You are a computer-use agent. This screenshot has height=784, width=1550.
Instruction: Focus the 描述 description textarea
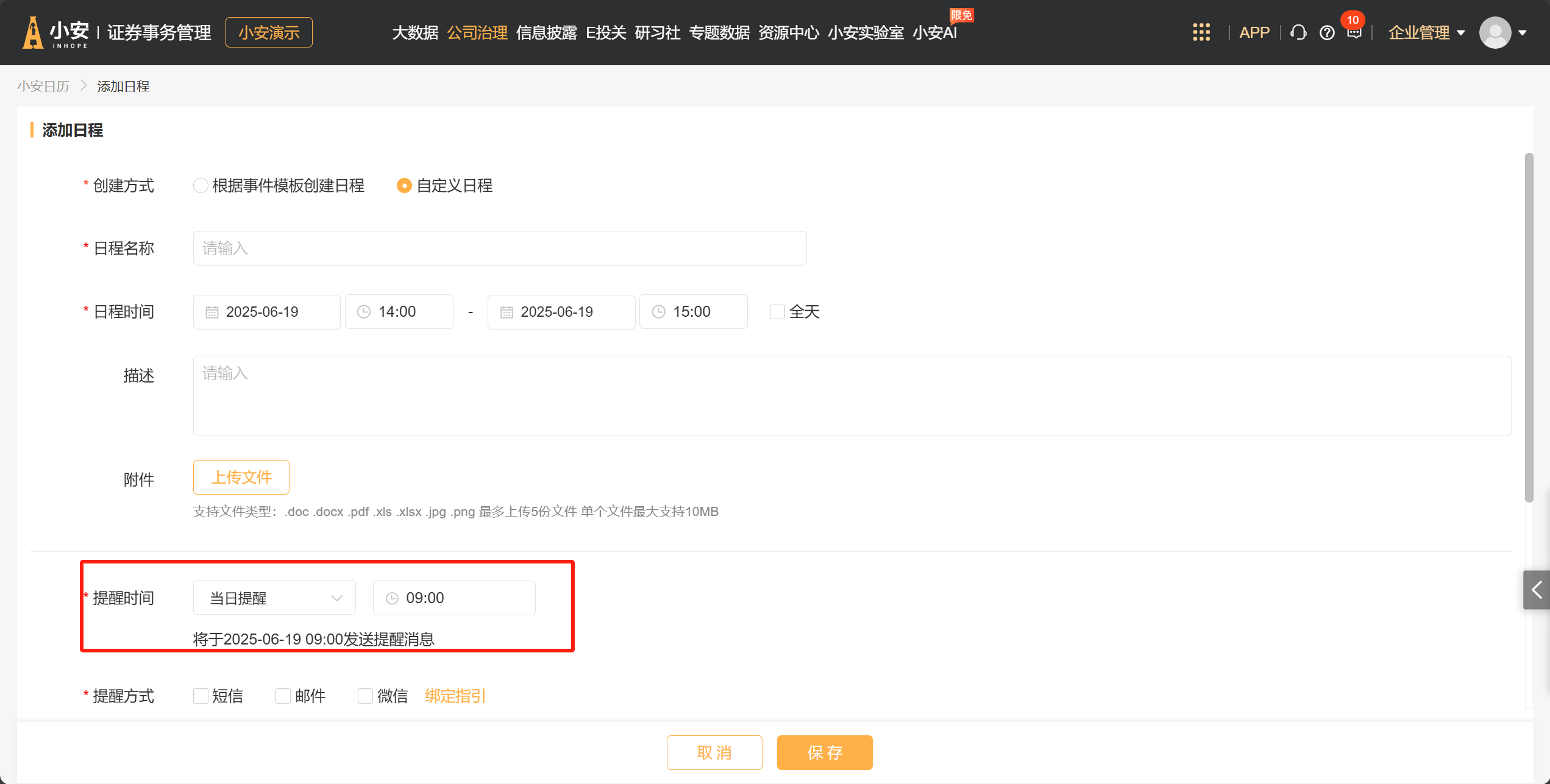852,396
